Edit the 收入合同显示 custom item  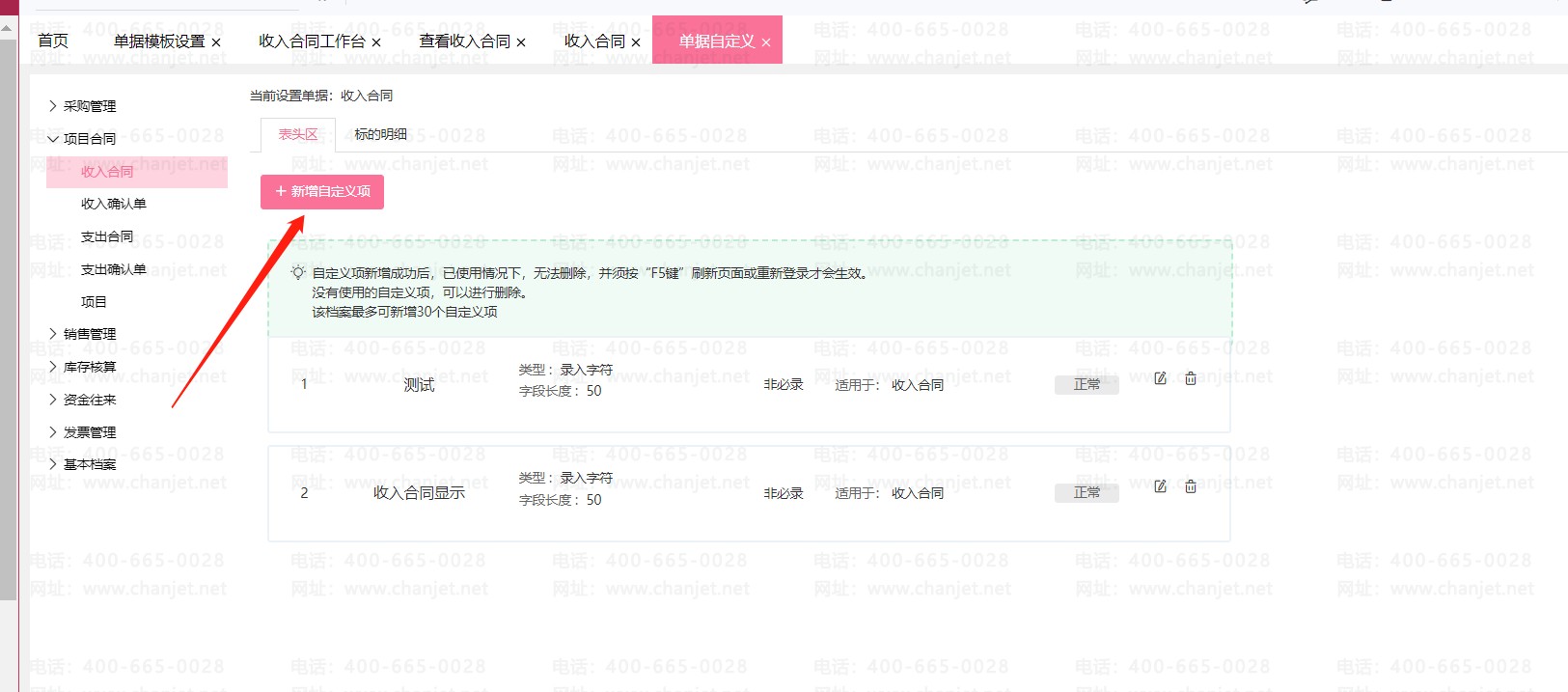(1160, 486)
